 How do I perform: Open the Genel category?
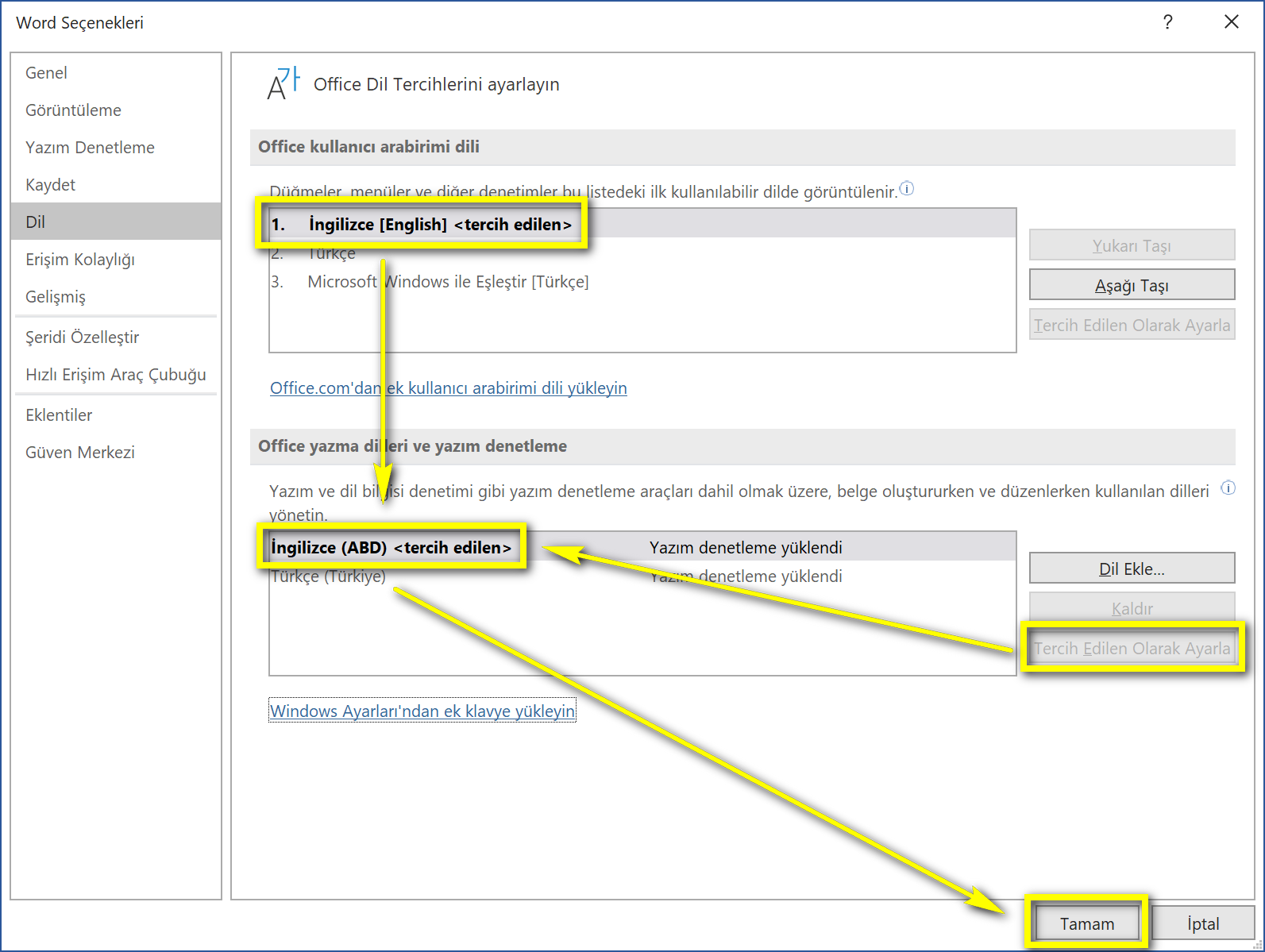pyautogui.click(x=116, y=73)
